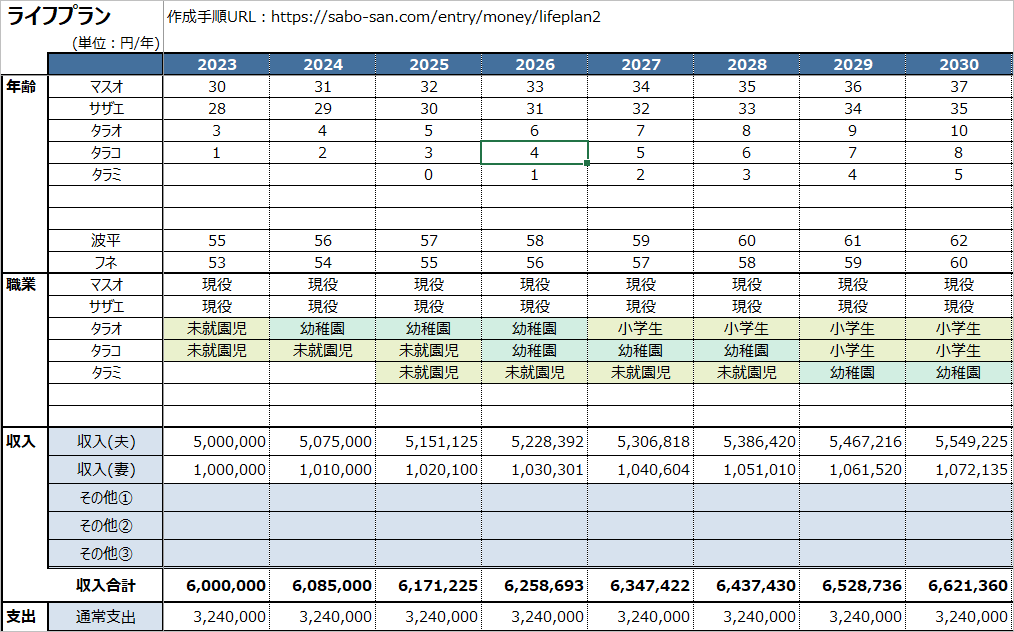Click the empty その他② cell under 2026
Image resolution: width=1014 pixels, height=632 pixels.
(x=535, y=525)
